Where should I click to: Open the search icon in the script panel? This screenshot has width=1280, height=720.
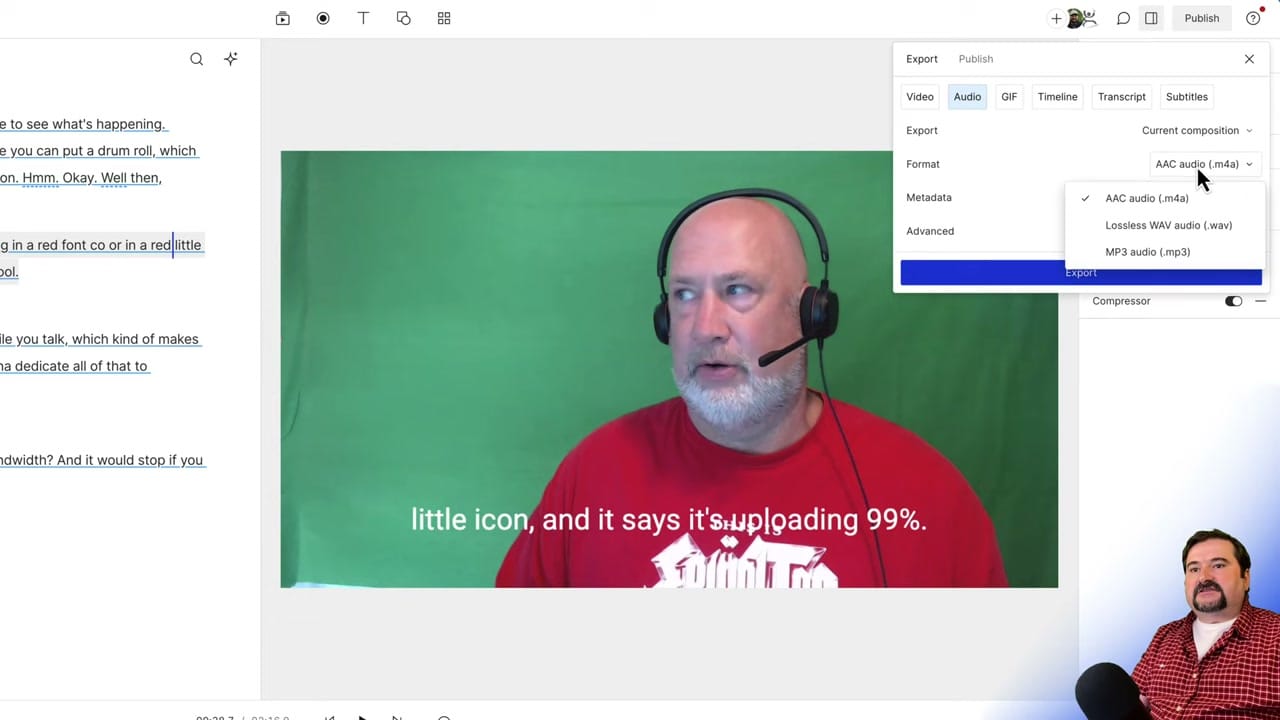pos(196,59)
